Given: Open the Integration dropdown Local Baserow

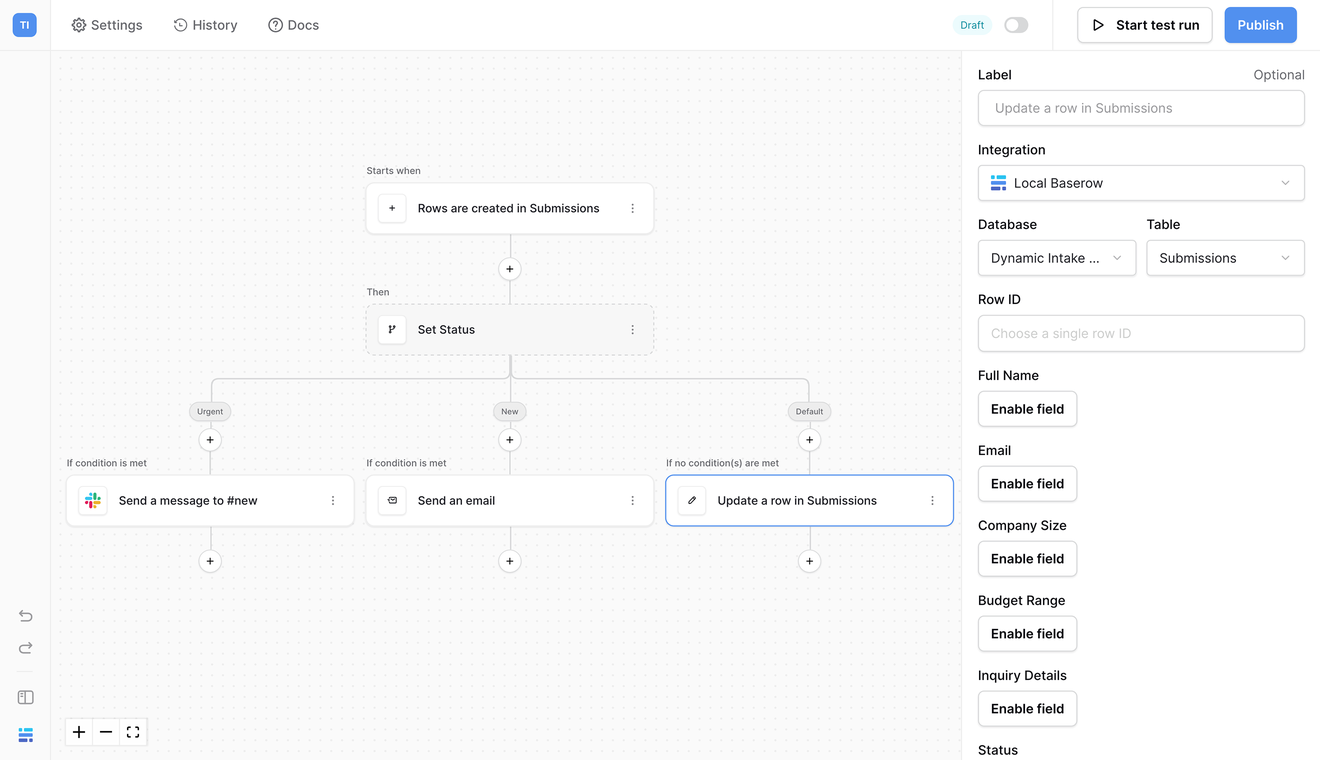Looking at the screenshot, I should tap(1141, 183).
